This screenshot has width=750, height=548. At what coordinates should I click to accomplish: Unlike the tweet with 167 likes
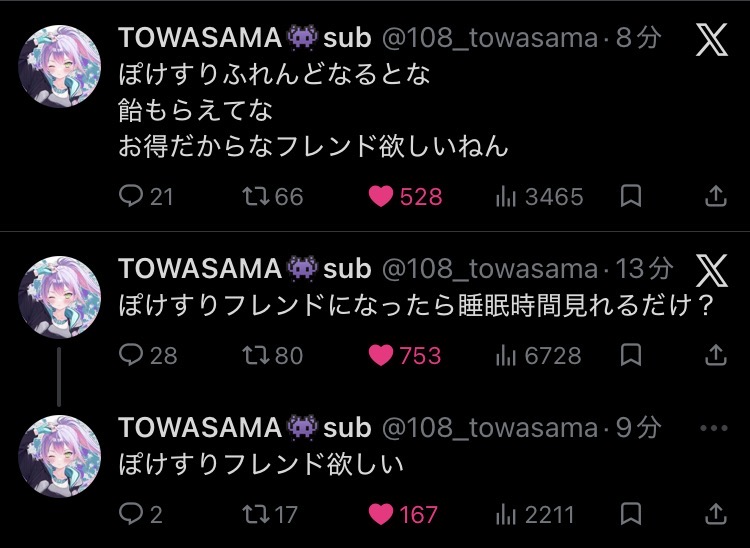click(x=381, y=514)
